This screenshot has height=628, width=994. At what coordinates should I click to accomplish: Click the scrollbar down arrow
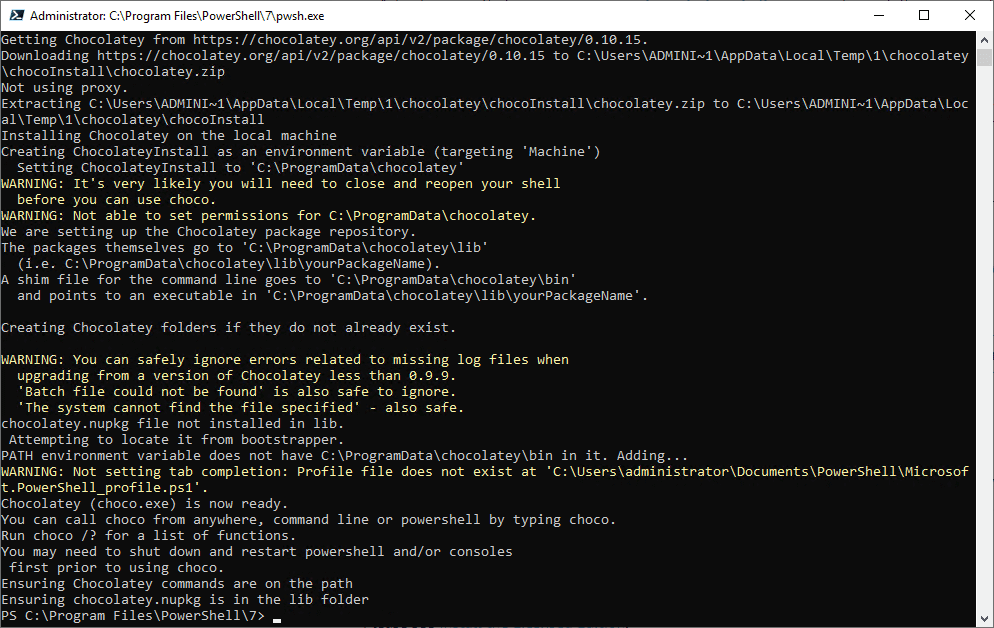coord(984,618)
